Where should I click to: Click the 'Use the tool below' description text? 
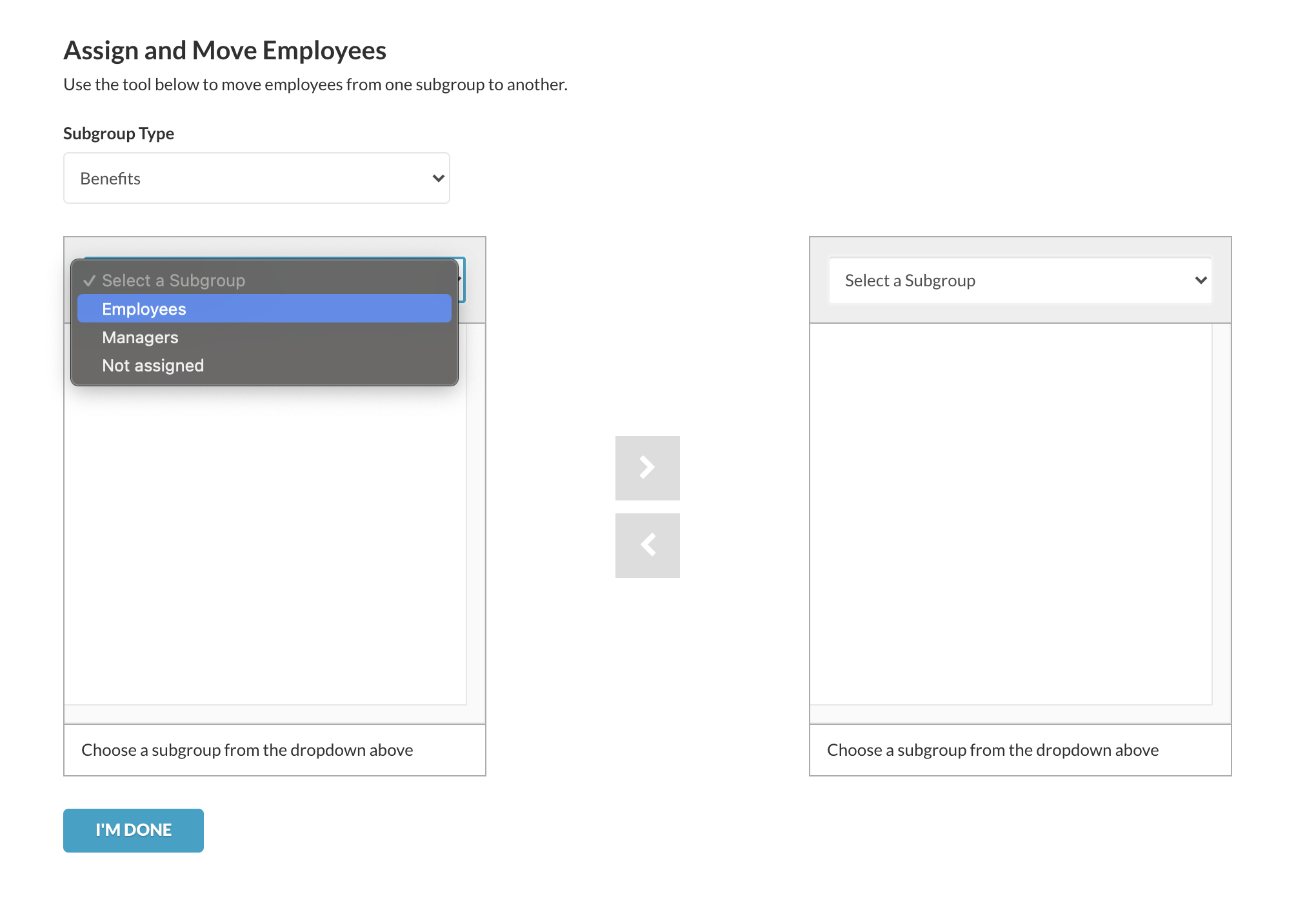315,84
